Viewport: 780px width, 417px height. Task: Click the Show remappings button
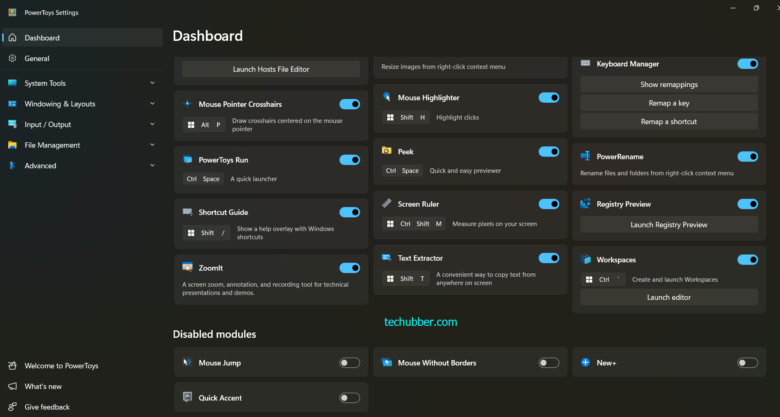click(669, 85)
